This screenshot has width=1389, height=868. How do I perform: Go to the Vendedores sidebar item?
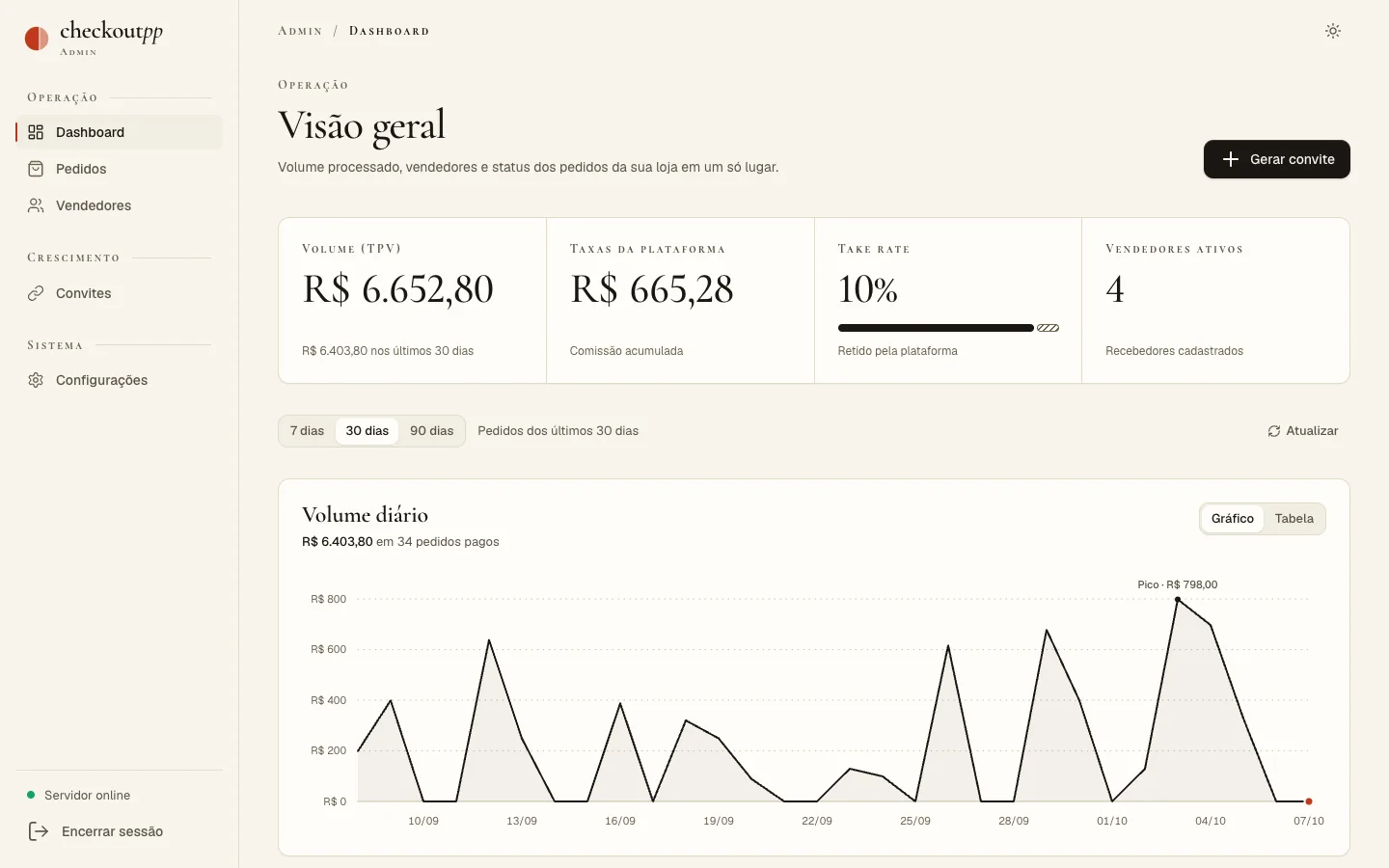[x=119, y=205]
